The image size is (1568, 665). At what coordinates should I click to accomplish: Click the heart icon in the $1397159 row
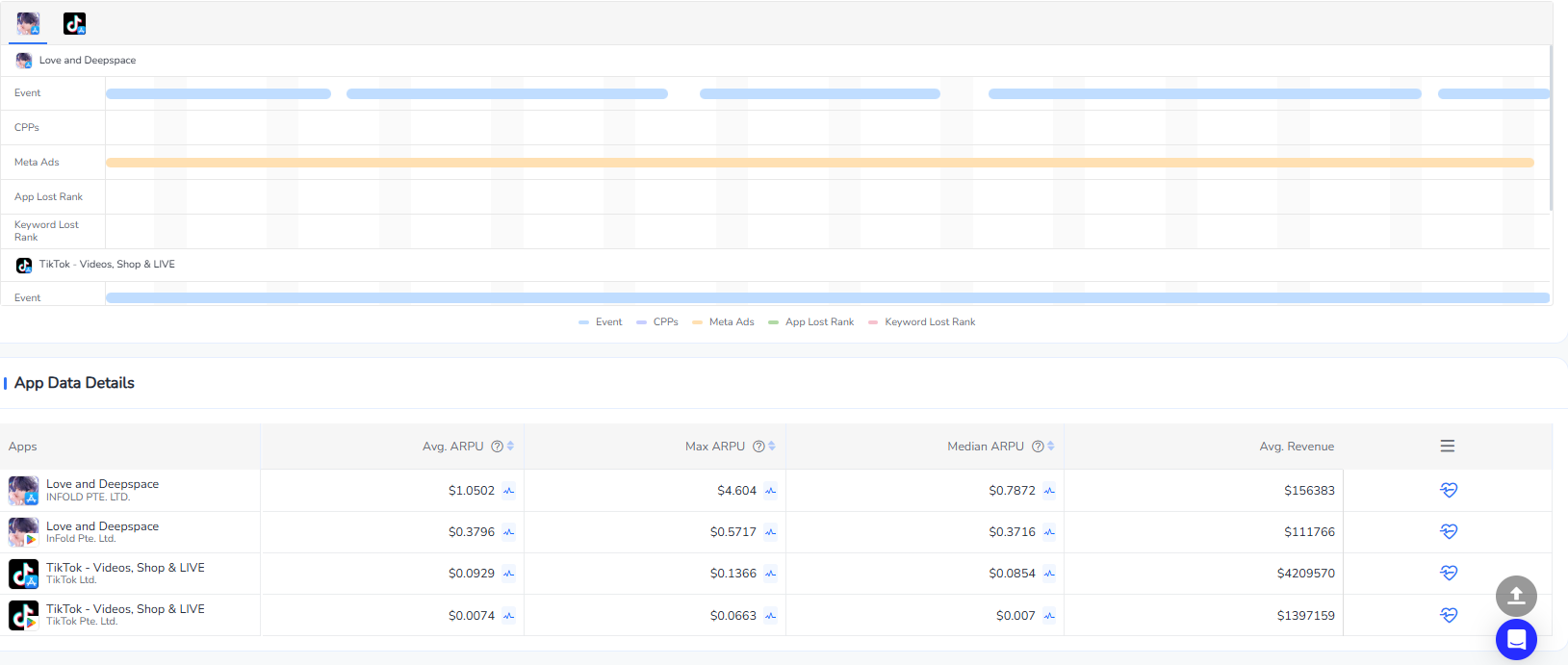point(1449,615)
